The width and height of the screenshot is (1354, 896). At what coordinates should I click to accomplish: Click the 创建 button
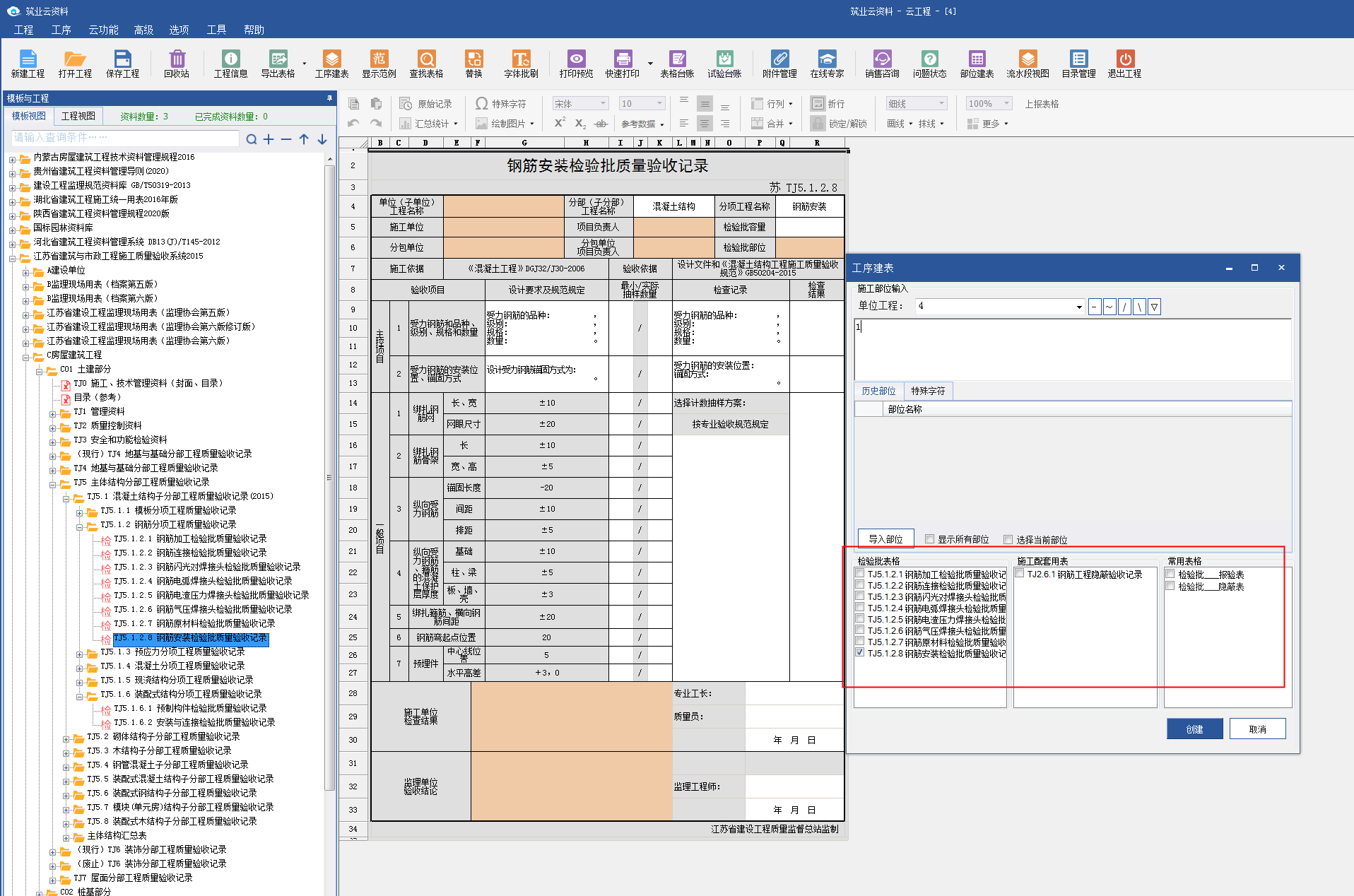click(x=1194, y=729)
